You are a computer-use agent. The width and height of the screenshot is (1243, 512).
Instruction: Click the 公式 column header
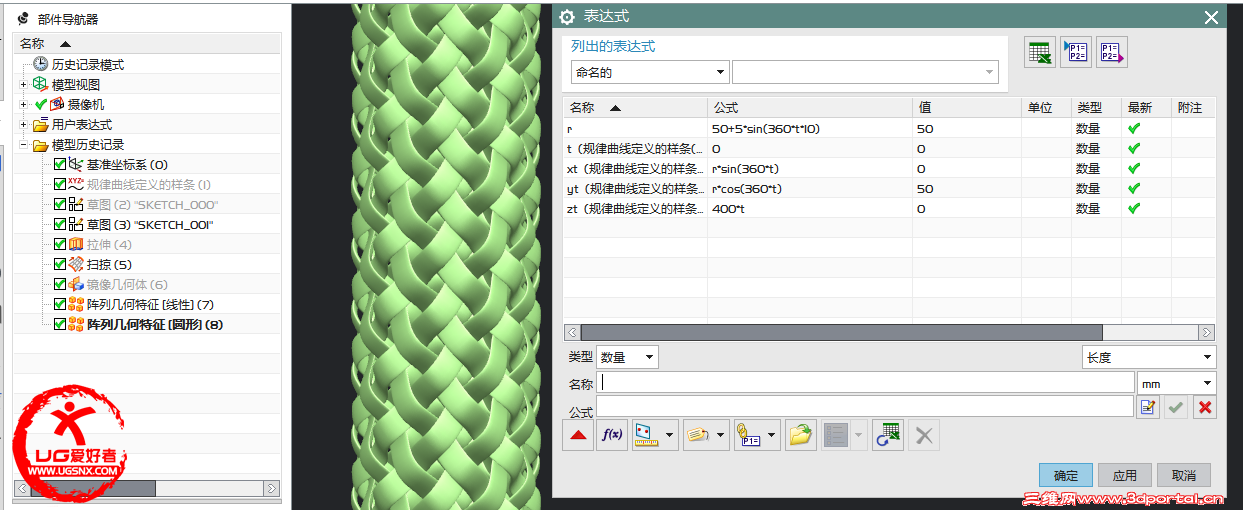coord(810,107)
